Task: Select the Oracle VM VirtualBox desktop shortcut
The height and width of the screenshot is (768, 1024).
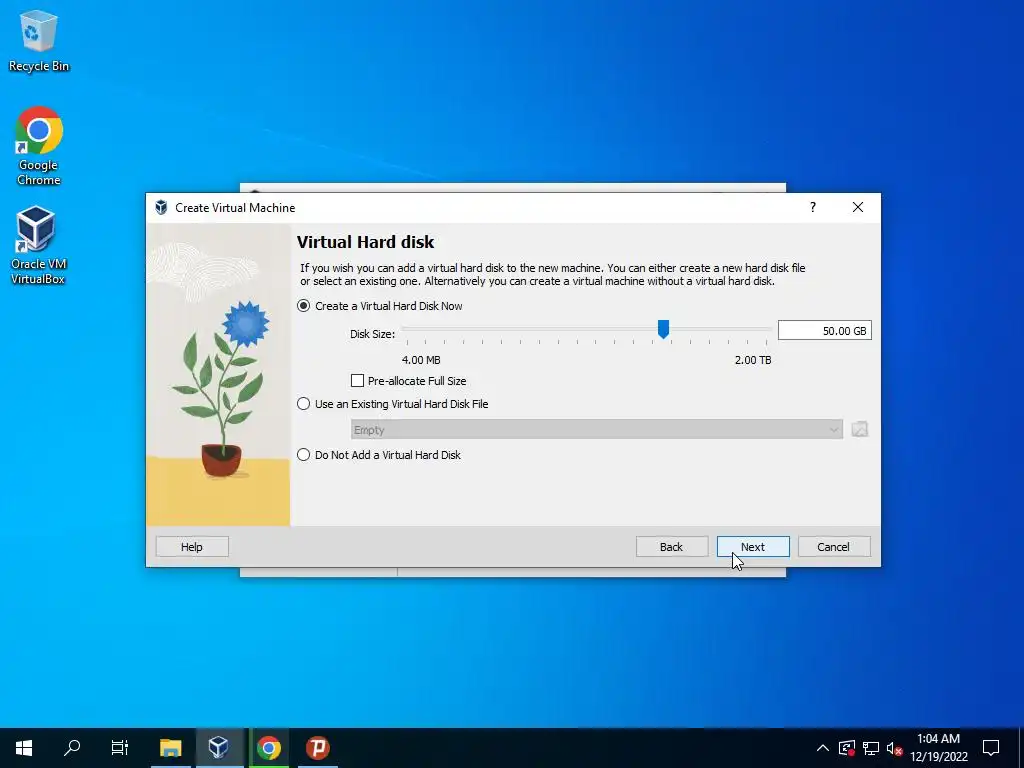Action: click(x=38, y=245)
